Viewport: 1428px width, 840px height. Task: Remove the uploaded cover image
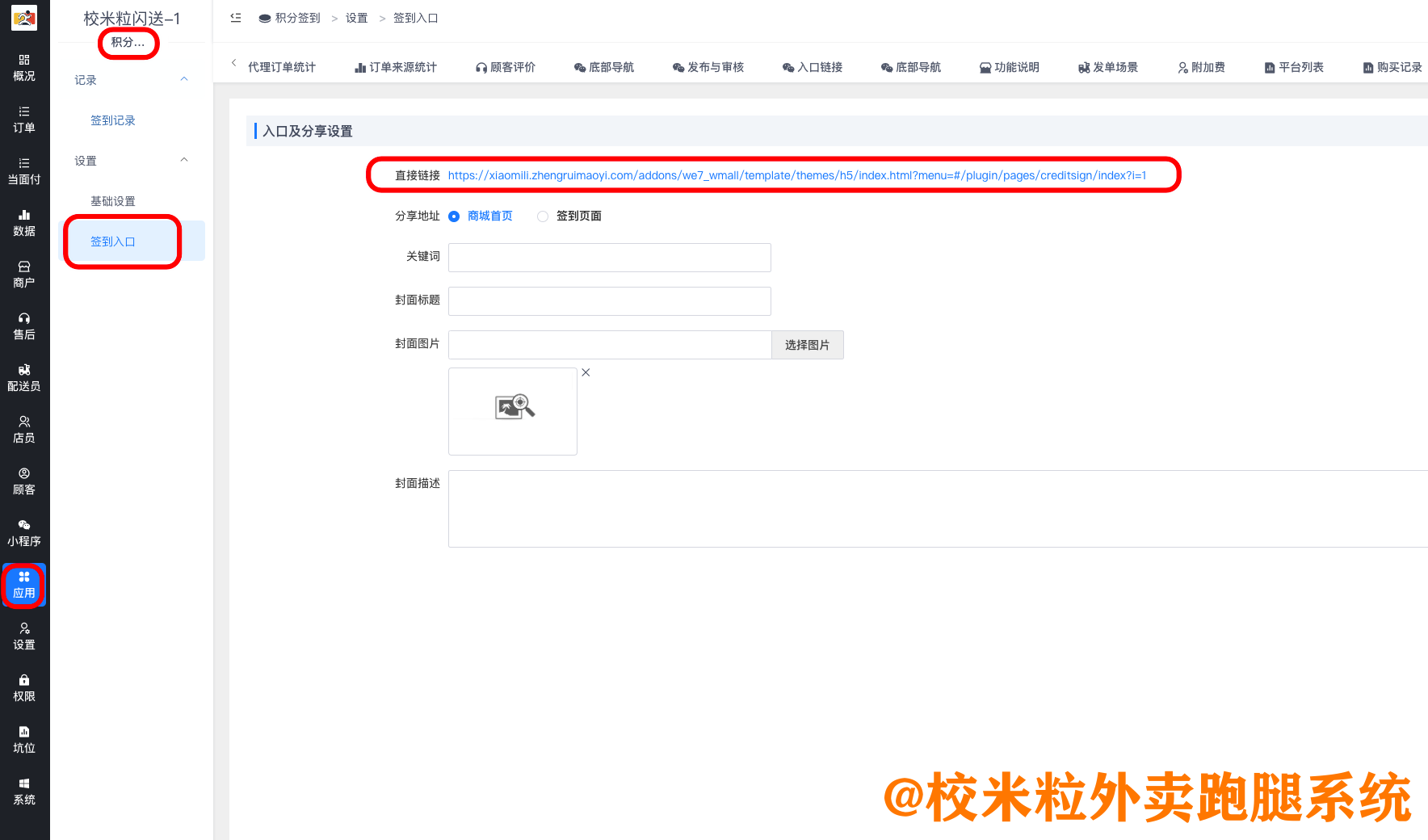pyautogui.click(x=586, y=372)
